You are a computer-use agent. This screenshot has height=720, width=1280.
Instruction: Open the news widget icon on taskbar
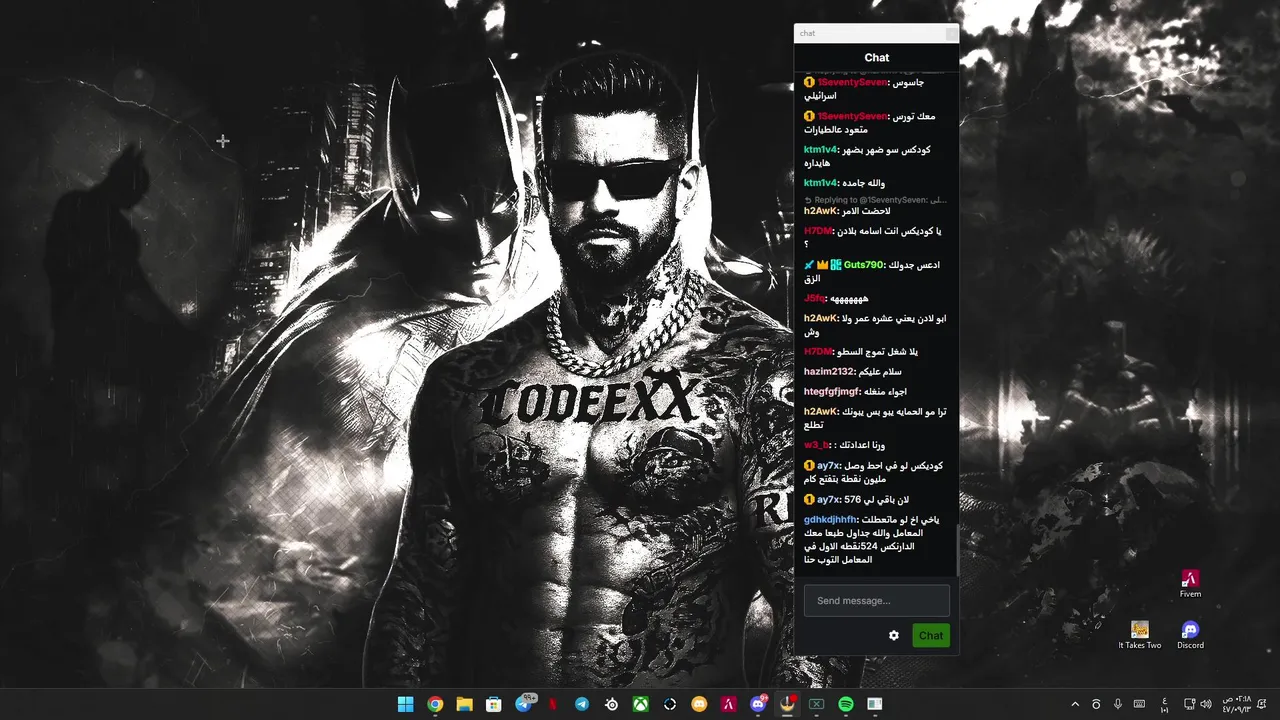point(875,704)
